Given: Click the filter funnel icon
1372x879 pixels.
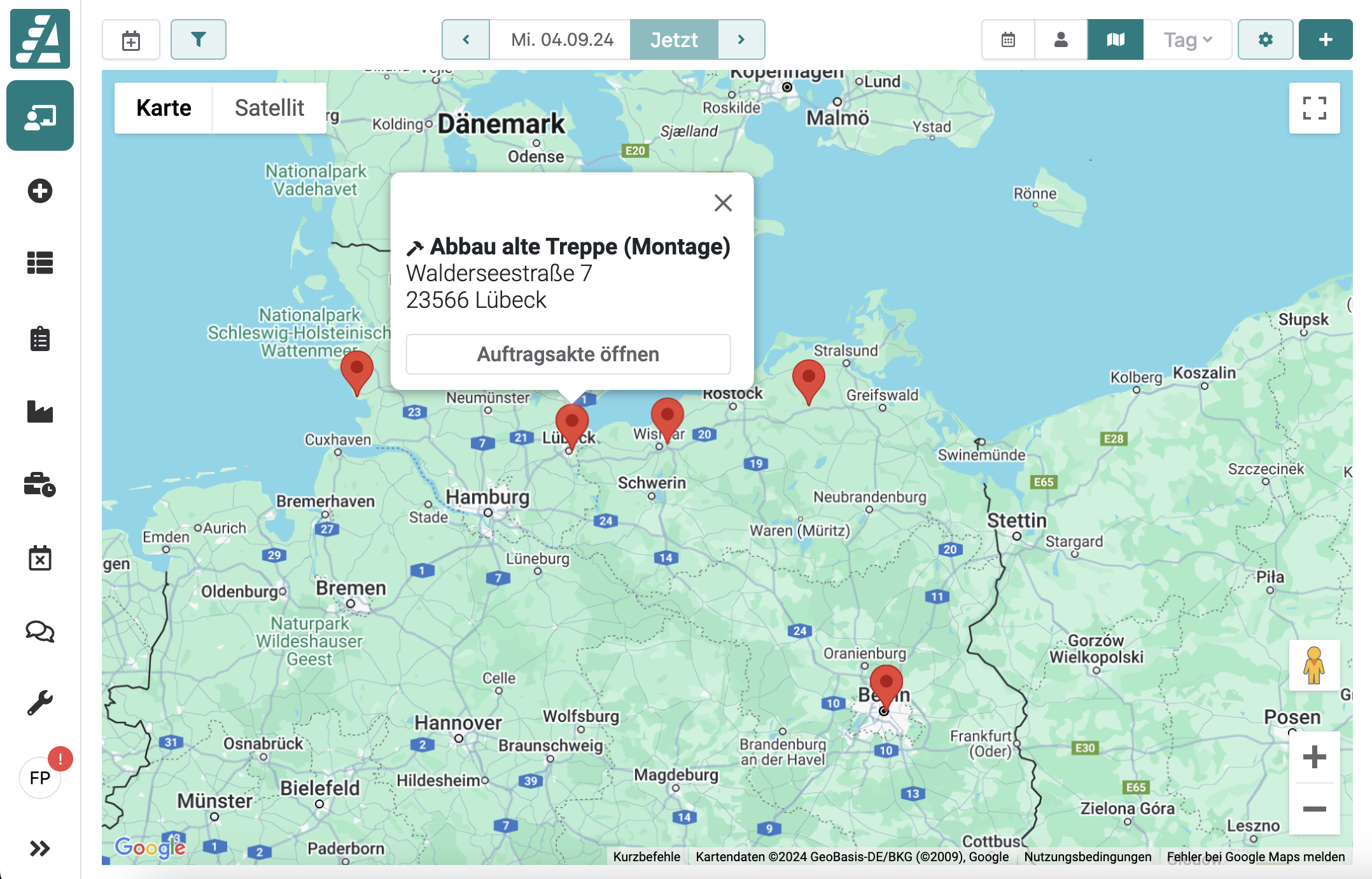Looking at the screenshot, I should point(198,39).
